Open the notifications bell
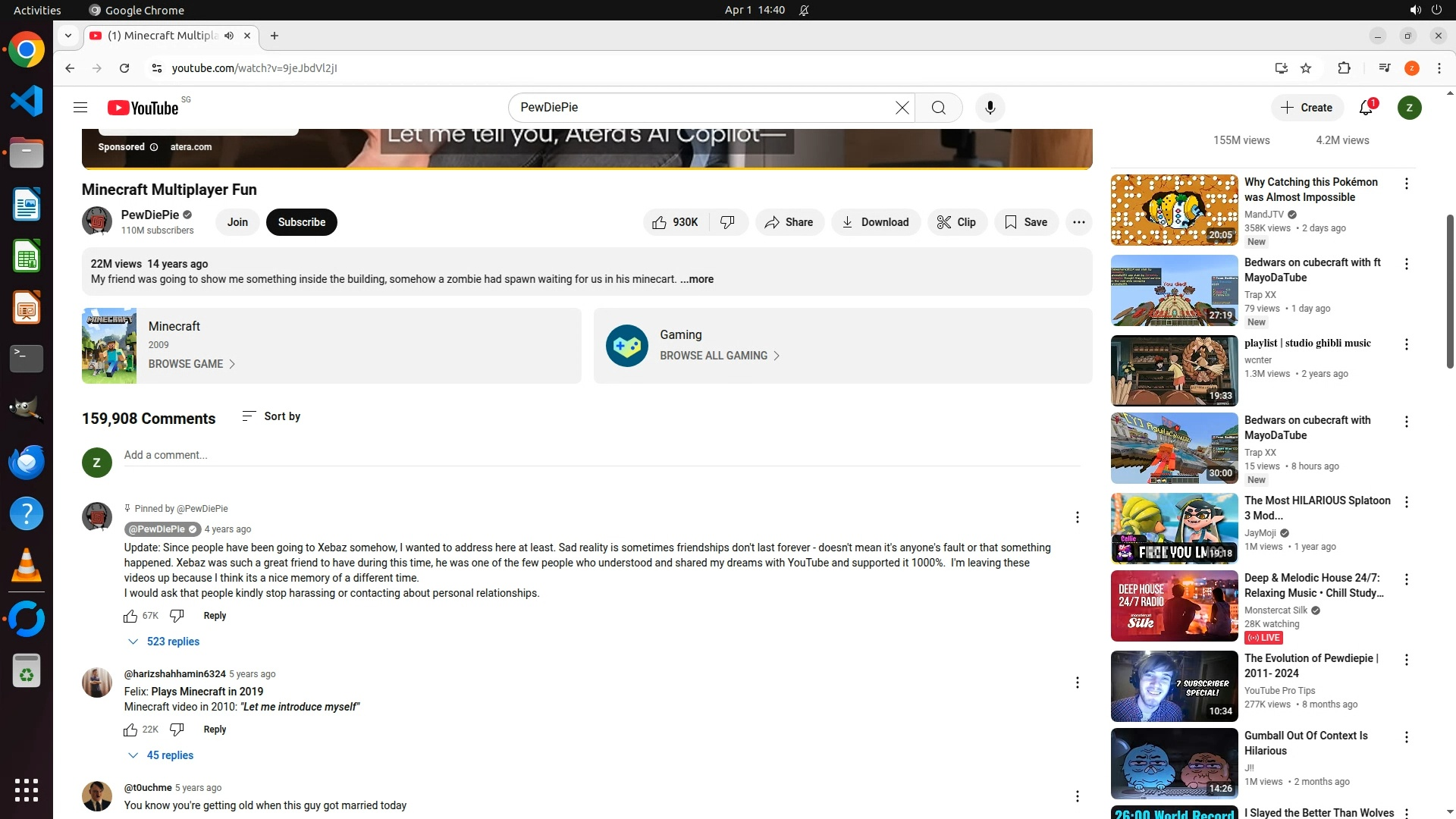This screenshot has height=819, width=1456. click(x=1366, y=108)
